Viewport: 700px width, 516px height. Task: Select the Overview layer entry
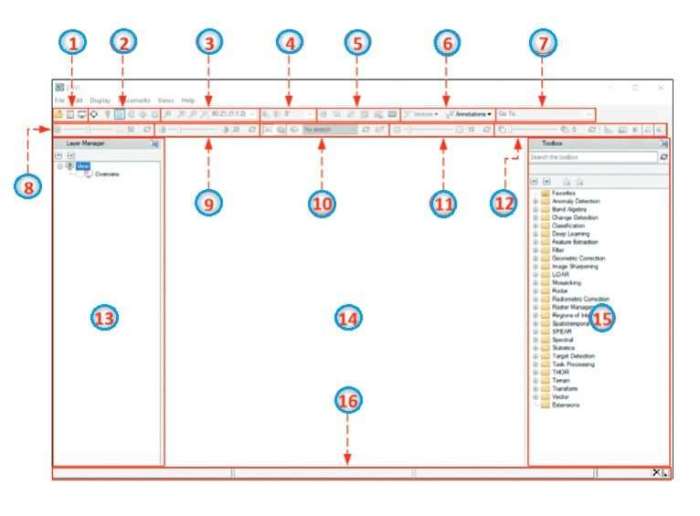pos(107,174)
